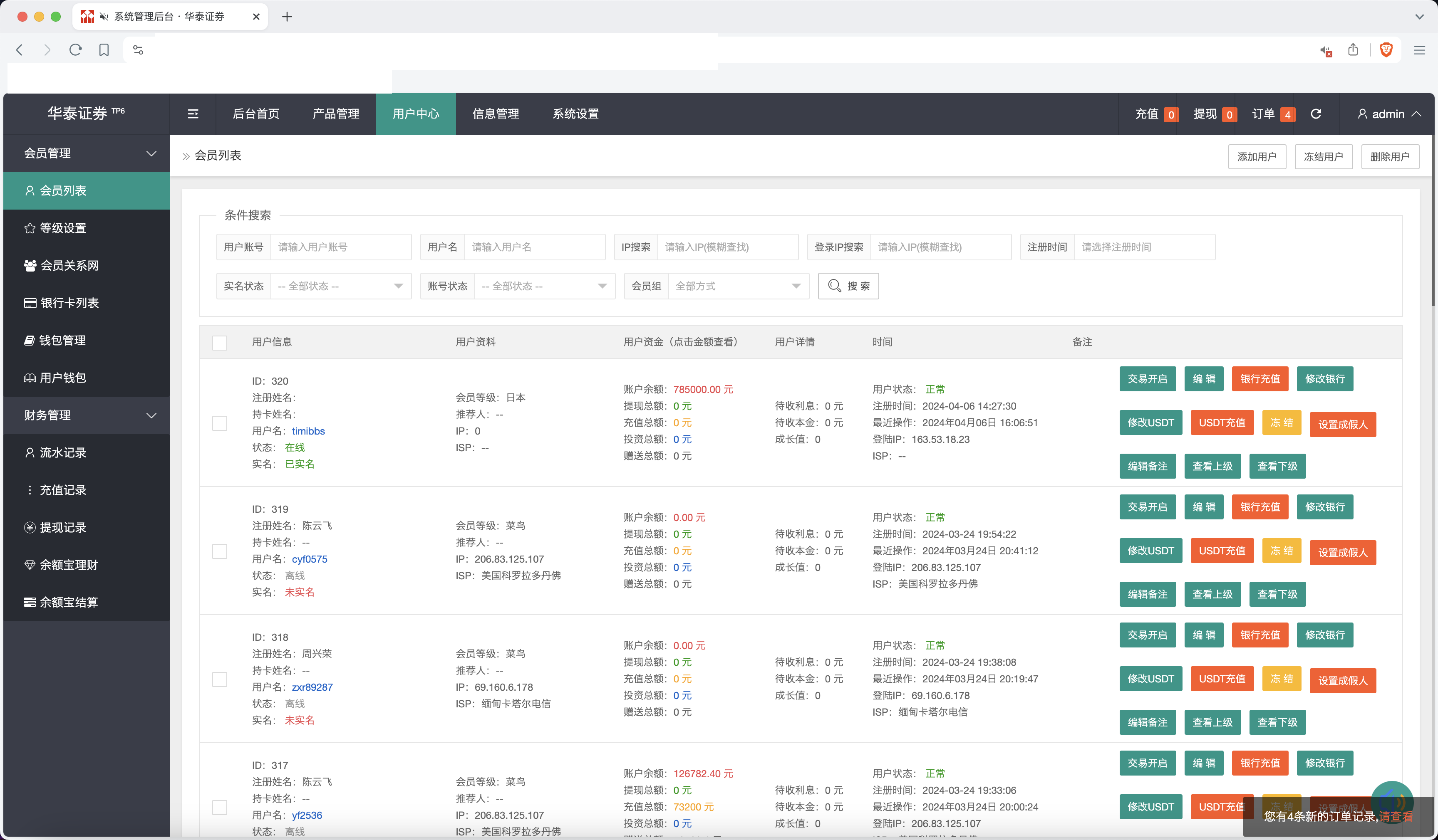Toggle the checkbox for user ID 320
This screenshot has width=1438, height=840.
pos(221,422)
